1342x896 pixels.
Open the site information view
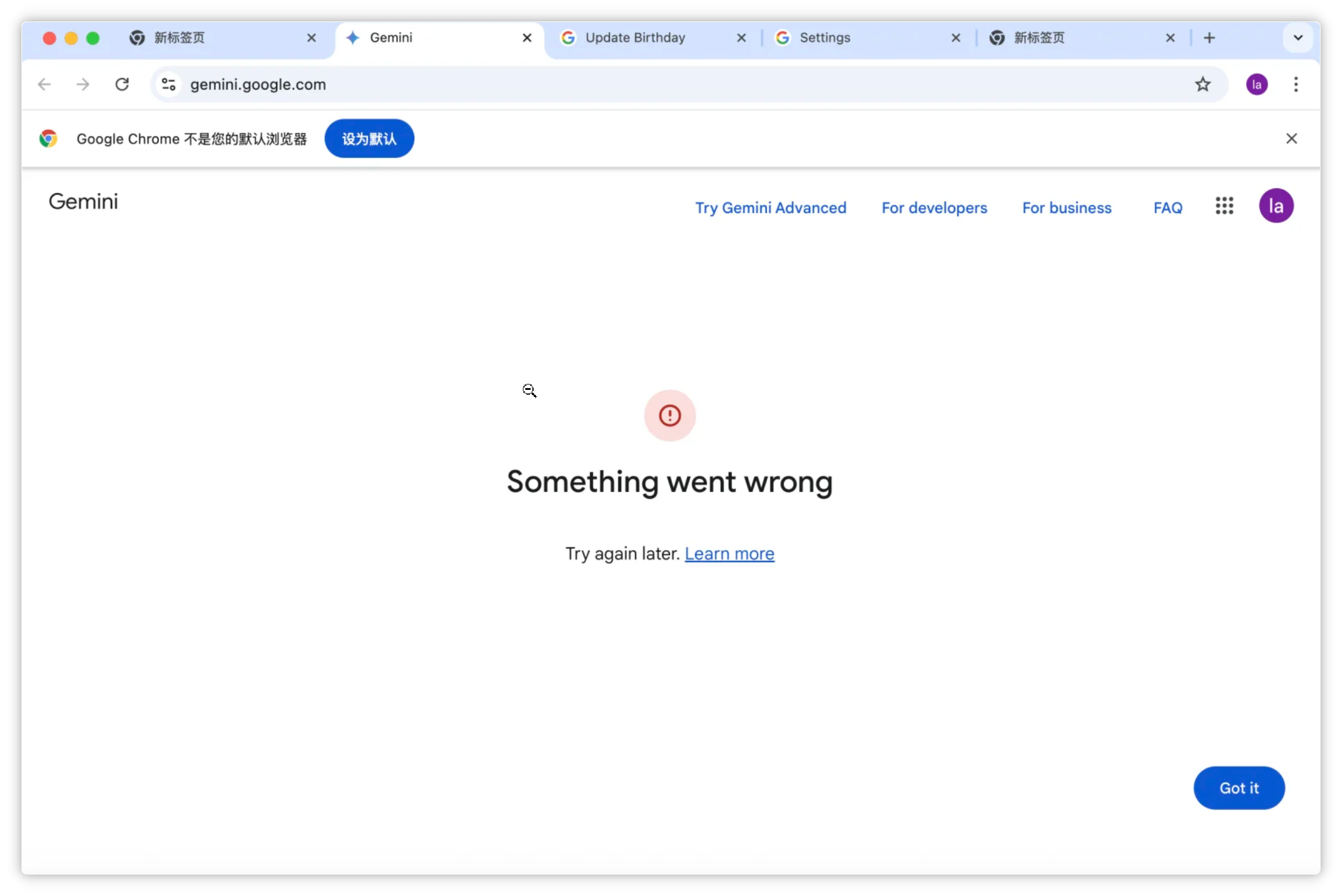[168, 84]
